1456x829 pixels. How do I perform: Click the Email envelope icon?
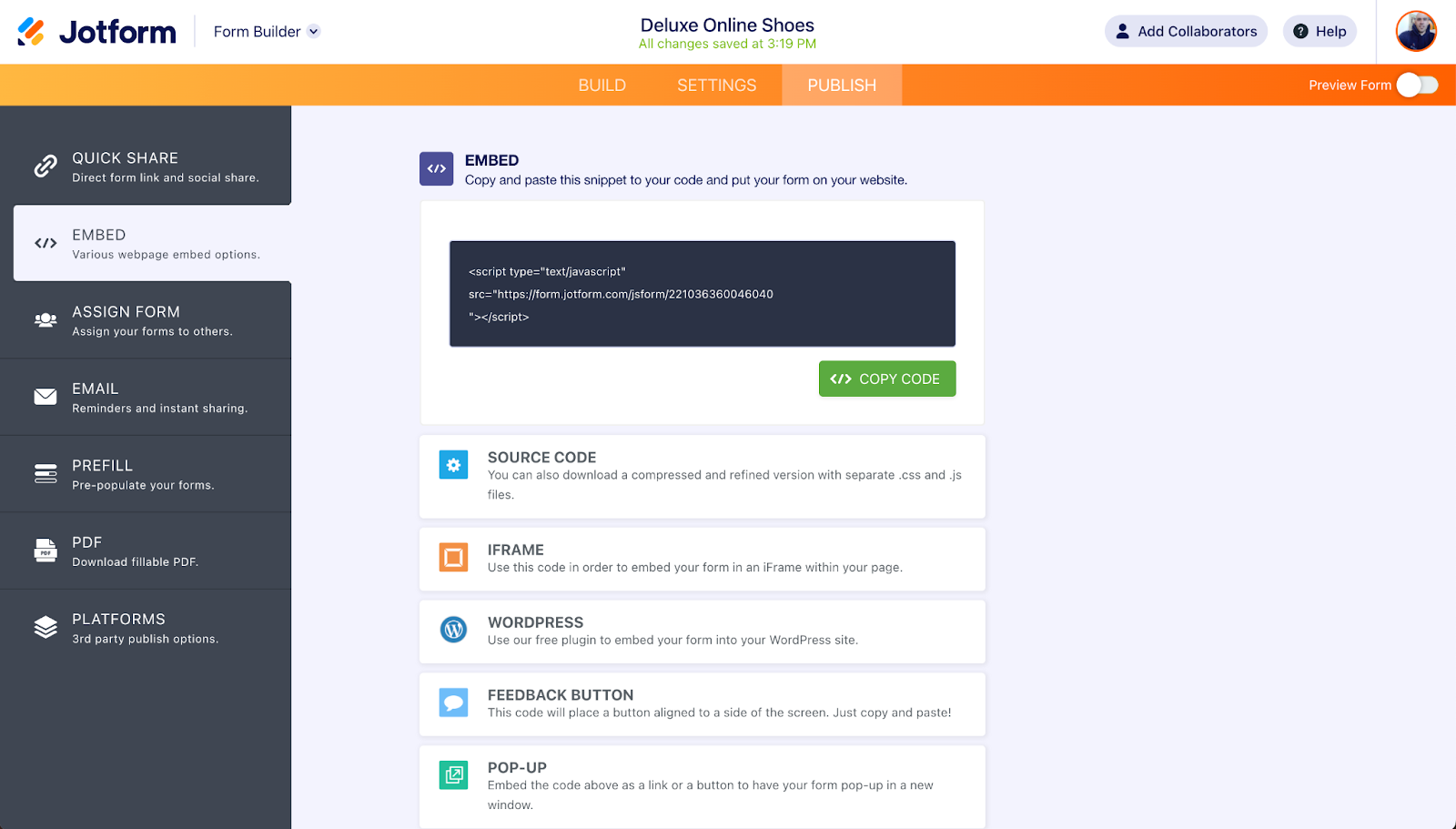coord(45,397)
